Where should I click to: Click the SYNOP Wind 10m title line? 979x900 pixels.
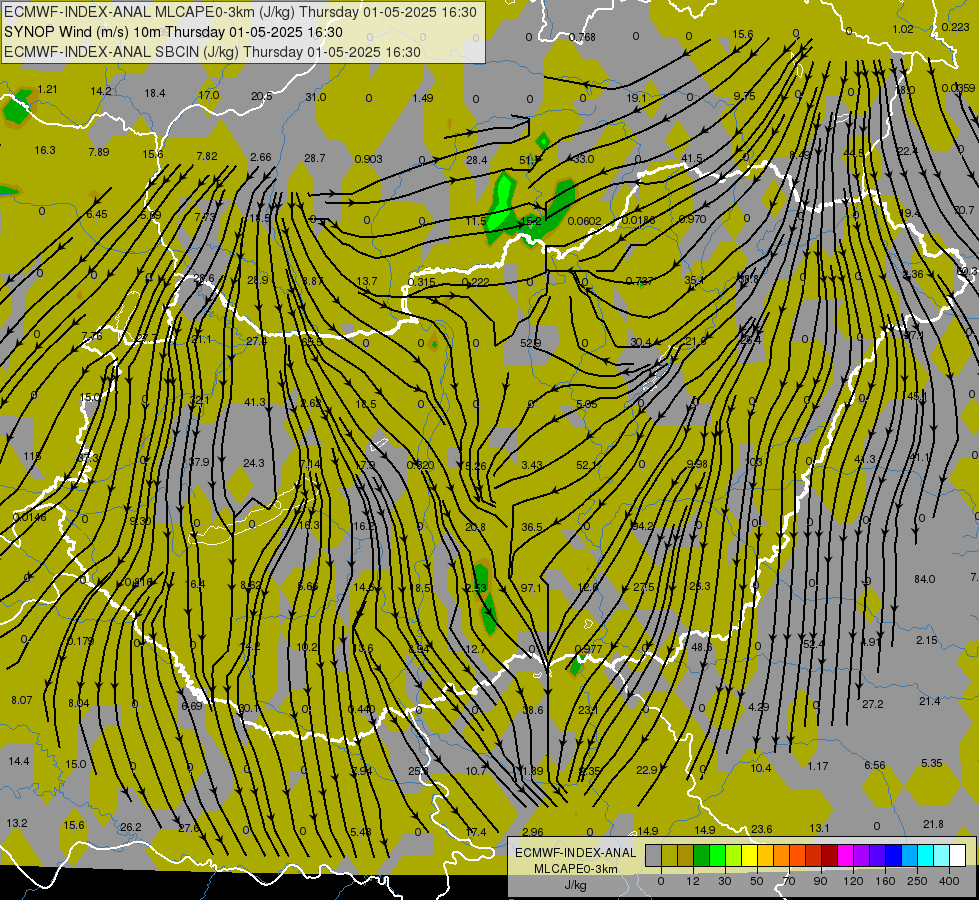pos(174,32)
